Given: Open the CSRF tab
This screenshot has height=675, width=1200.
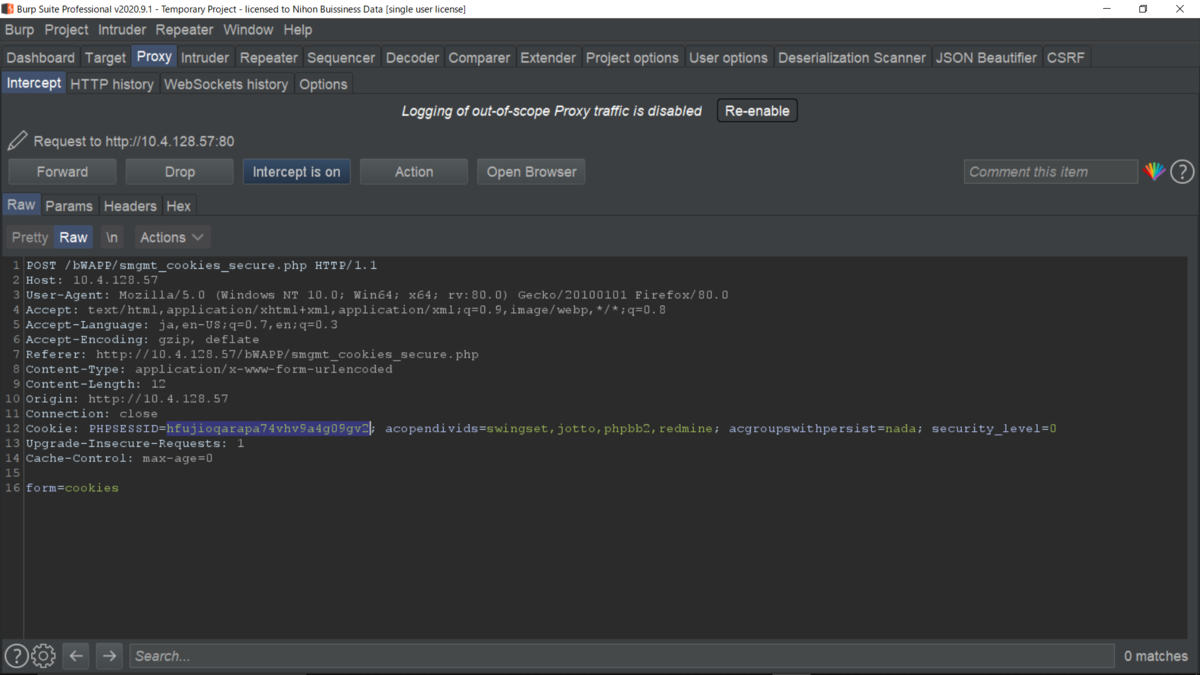Looking at the screenshot, I should point(1066,57).
